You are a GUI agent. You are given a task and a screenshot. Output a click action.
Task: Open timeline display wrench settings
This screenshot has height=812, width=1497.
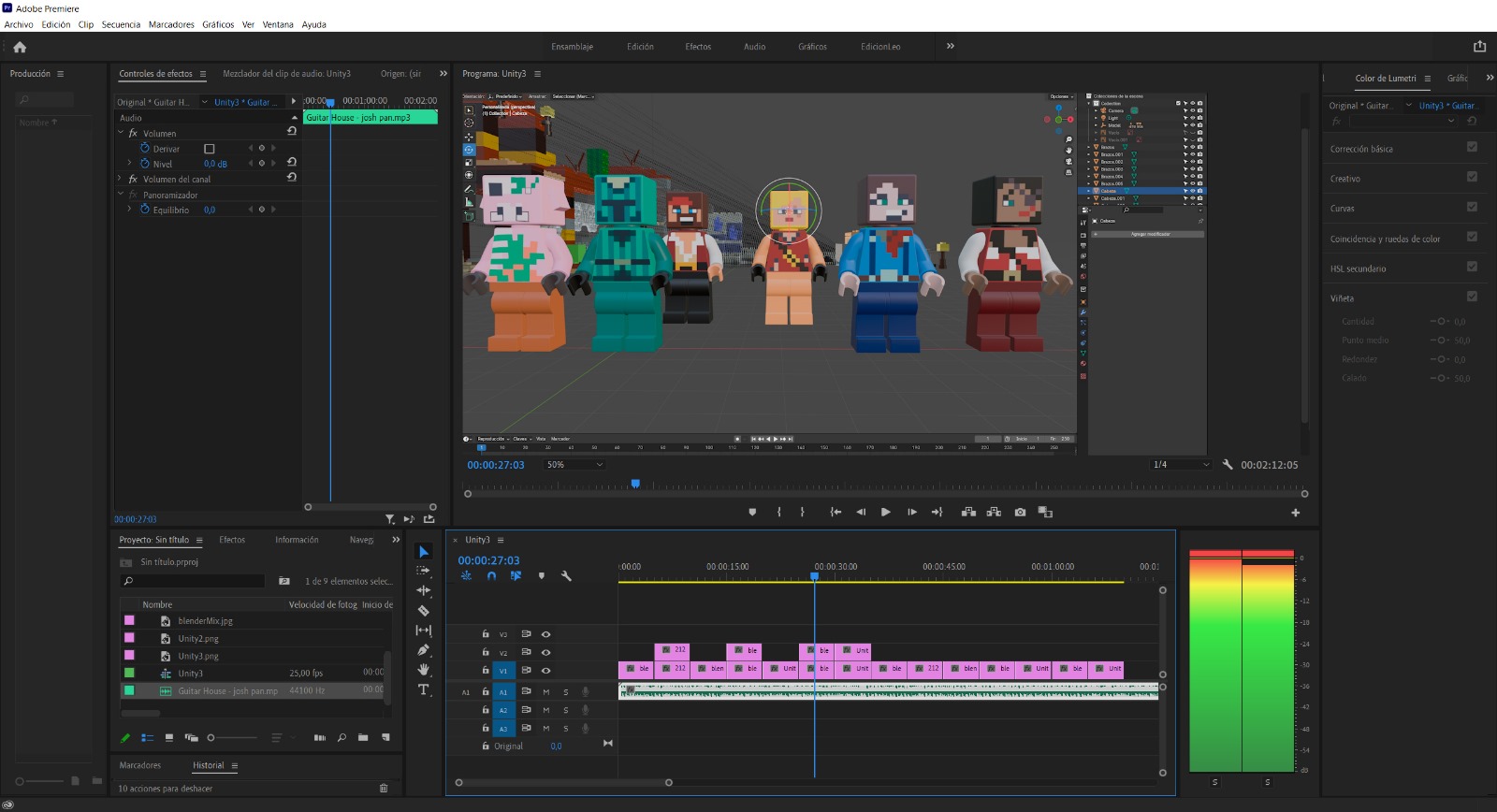pyautogui.click(x=566, y=576)
